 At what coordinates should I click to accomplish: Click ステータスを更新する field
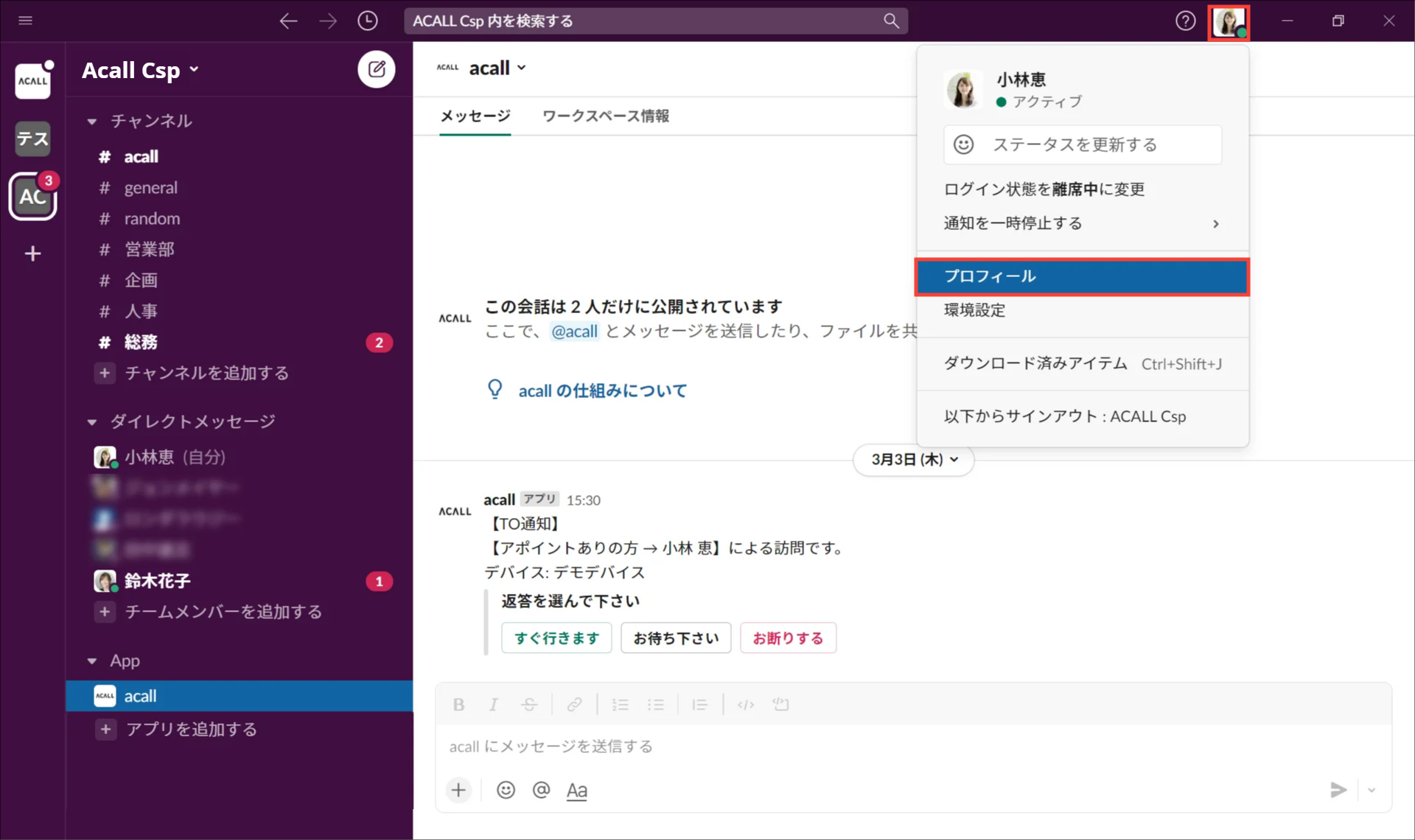(1082, 144)
